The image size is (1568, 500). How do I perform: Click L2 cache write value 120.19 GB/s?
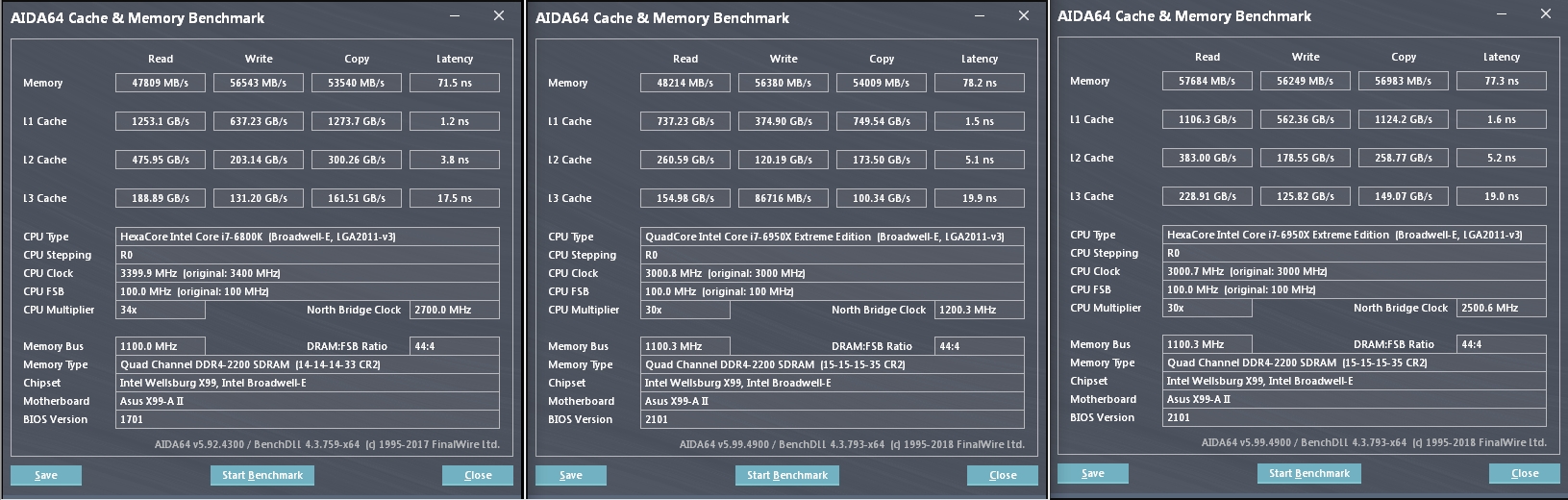tap(784, 160)
